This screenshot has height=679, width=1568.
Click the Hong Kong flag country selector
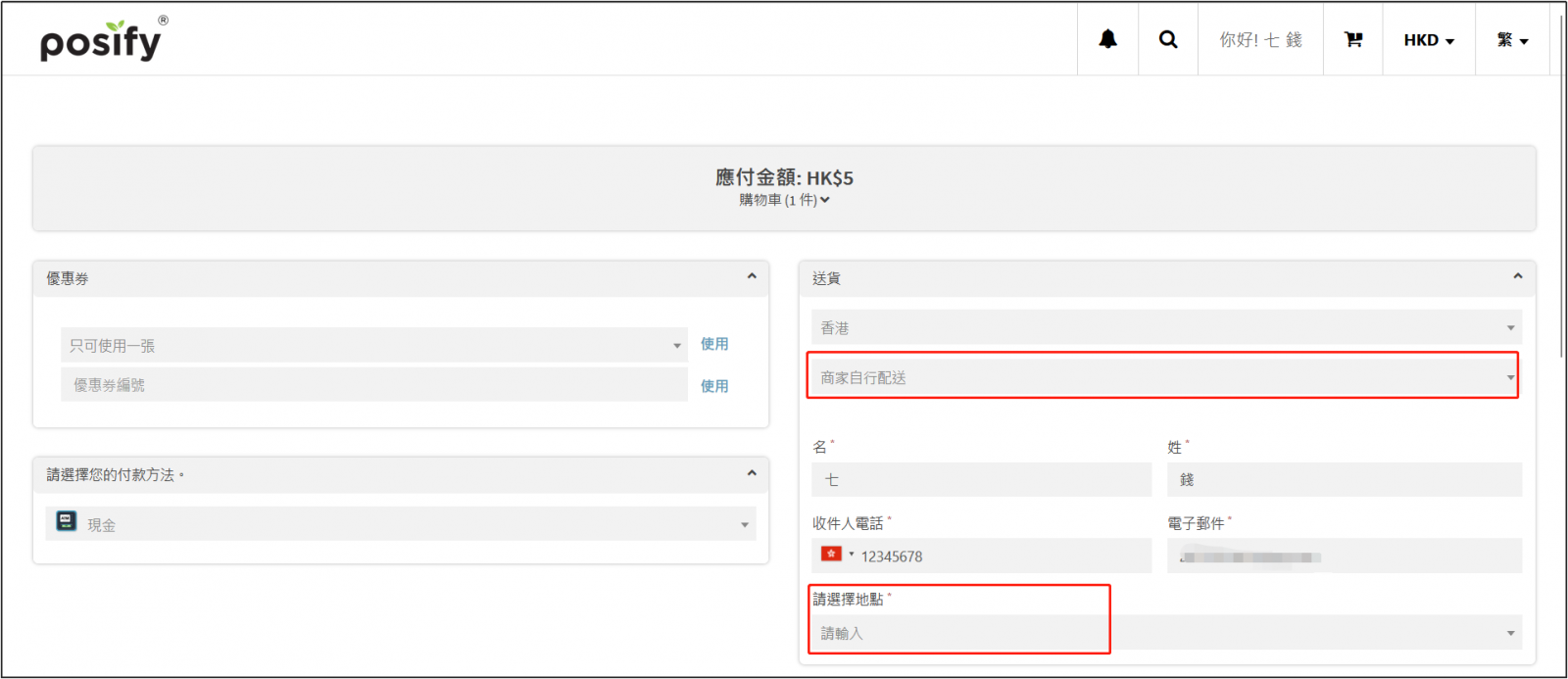[833, 555]
